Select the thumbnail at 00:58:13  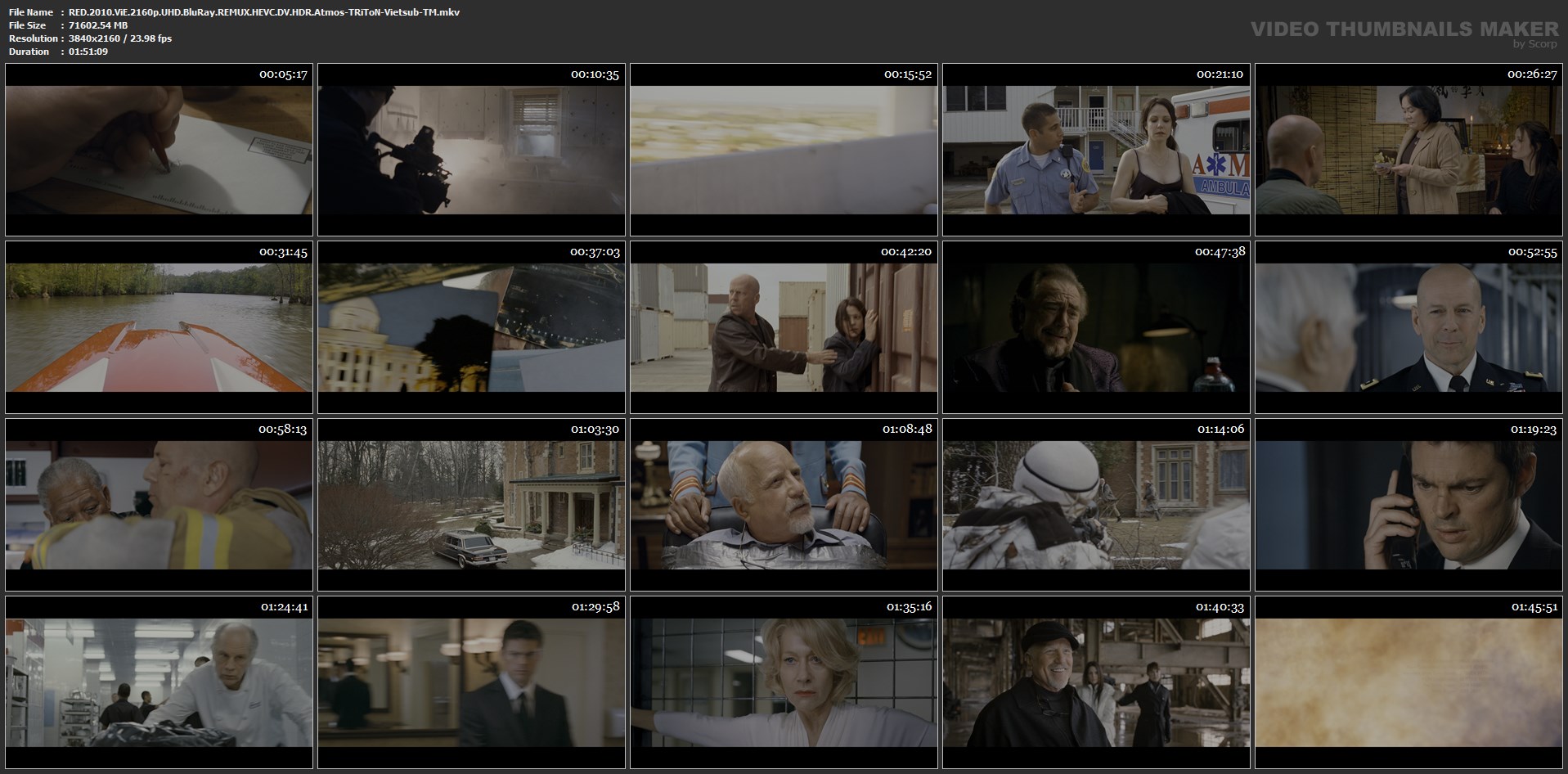click(159, 505)
